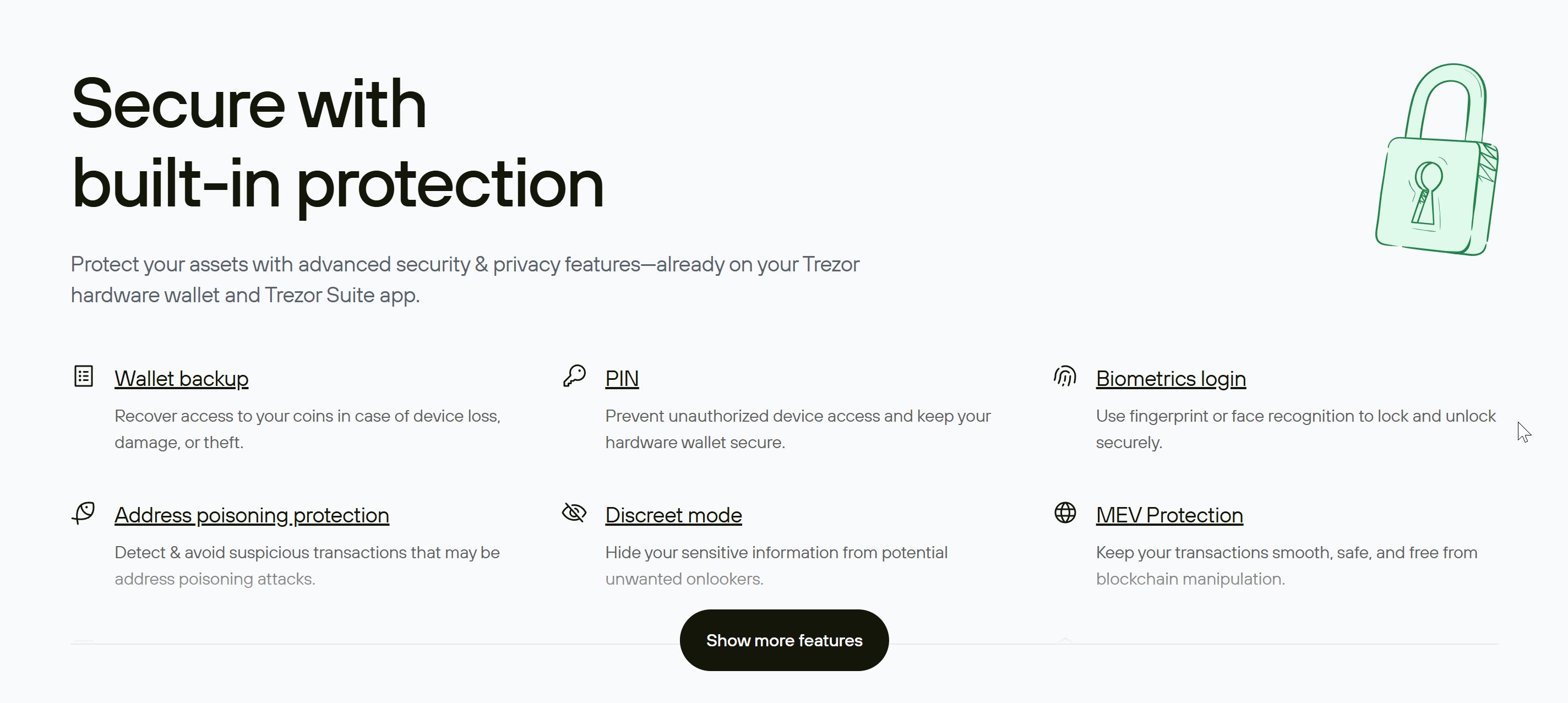
Task: Click the "Prevent unauthorized device access" description
Action: coord(797,429)
